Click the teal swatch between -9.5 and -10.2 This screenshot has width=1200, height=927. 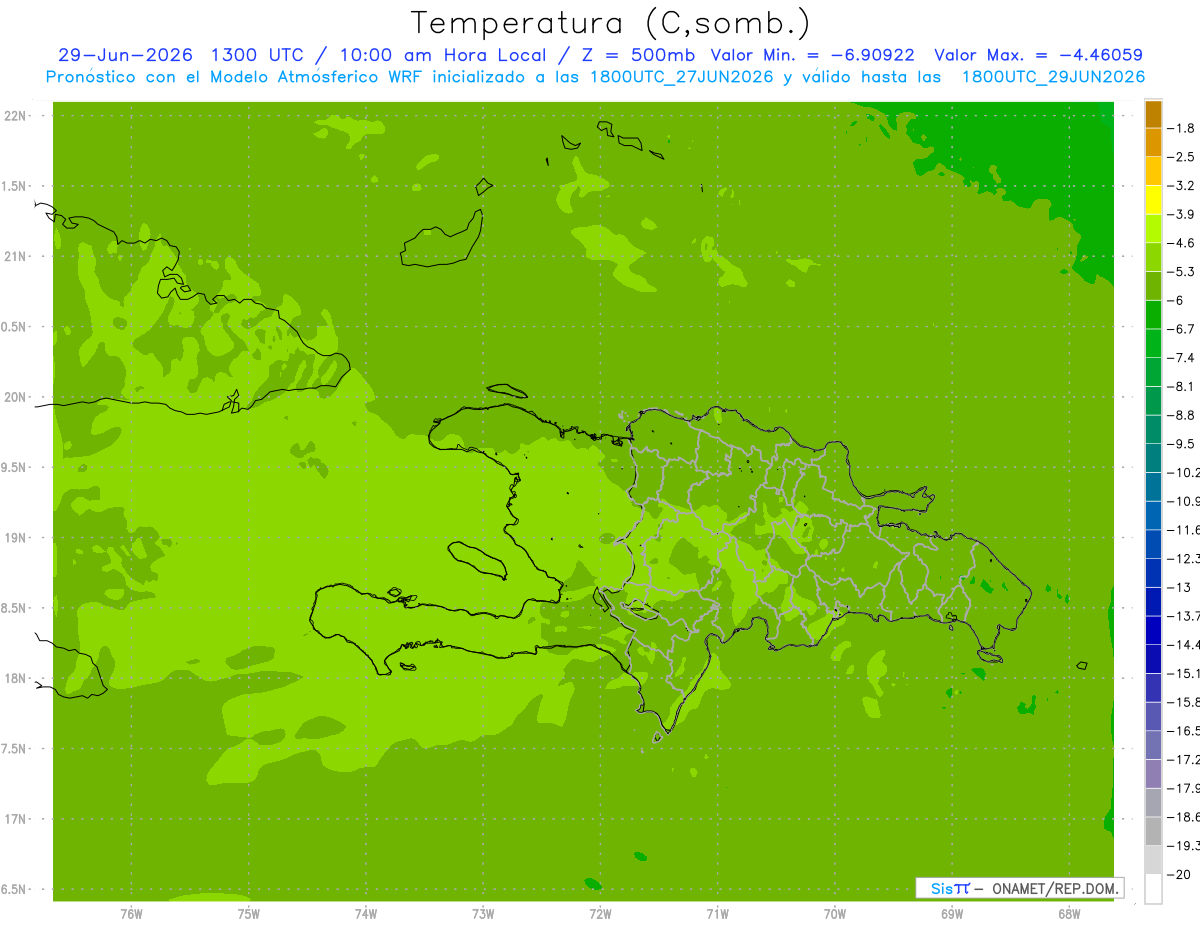1154,458
